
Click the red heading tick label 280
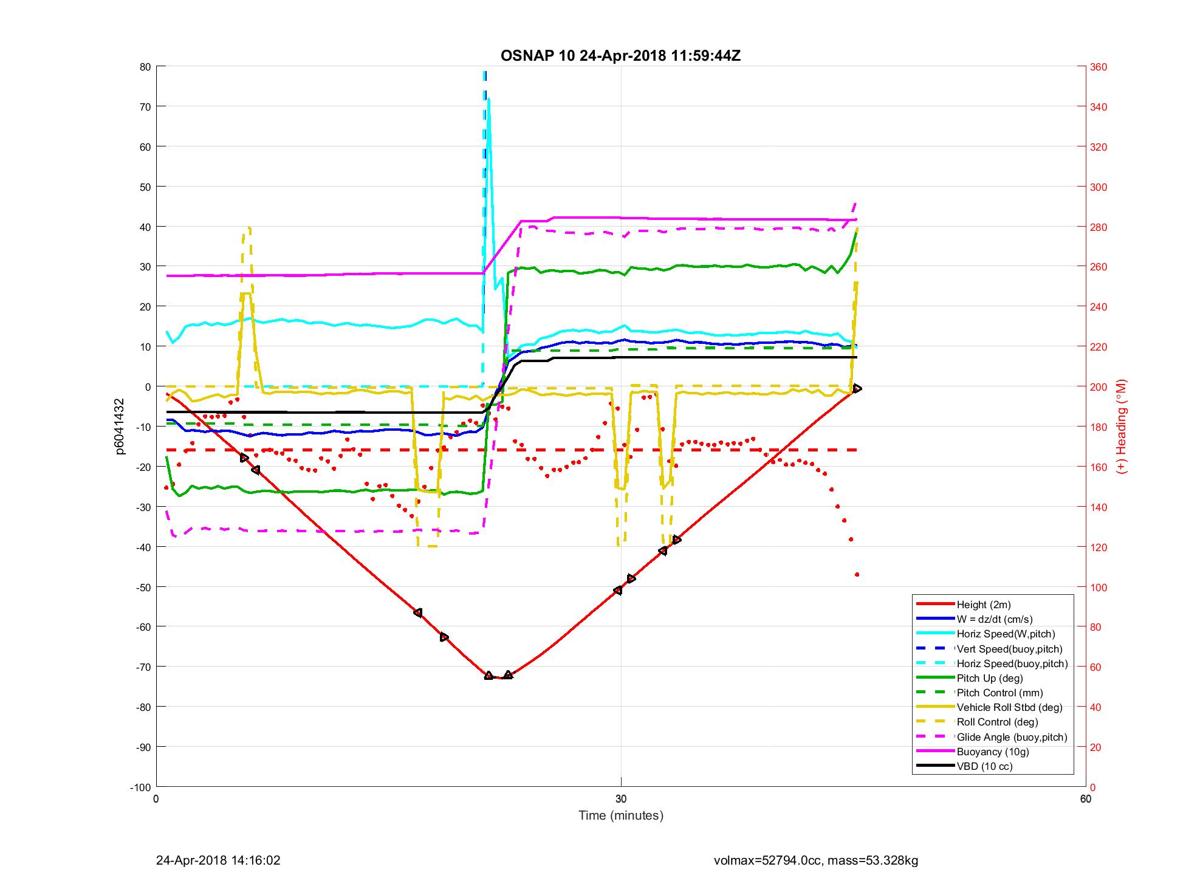click(1100, 227)
